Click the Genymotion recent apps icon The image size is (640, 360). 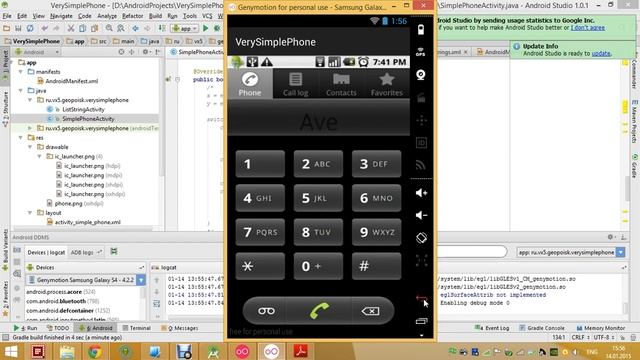(x=421, y=321)
